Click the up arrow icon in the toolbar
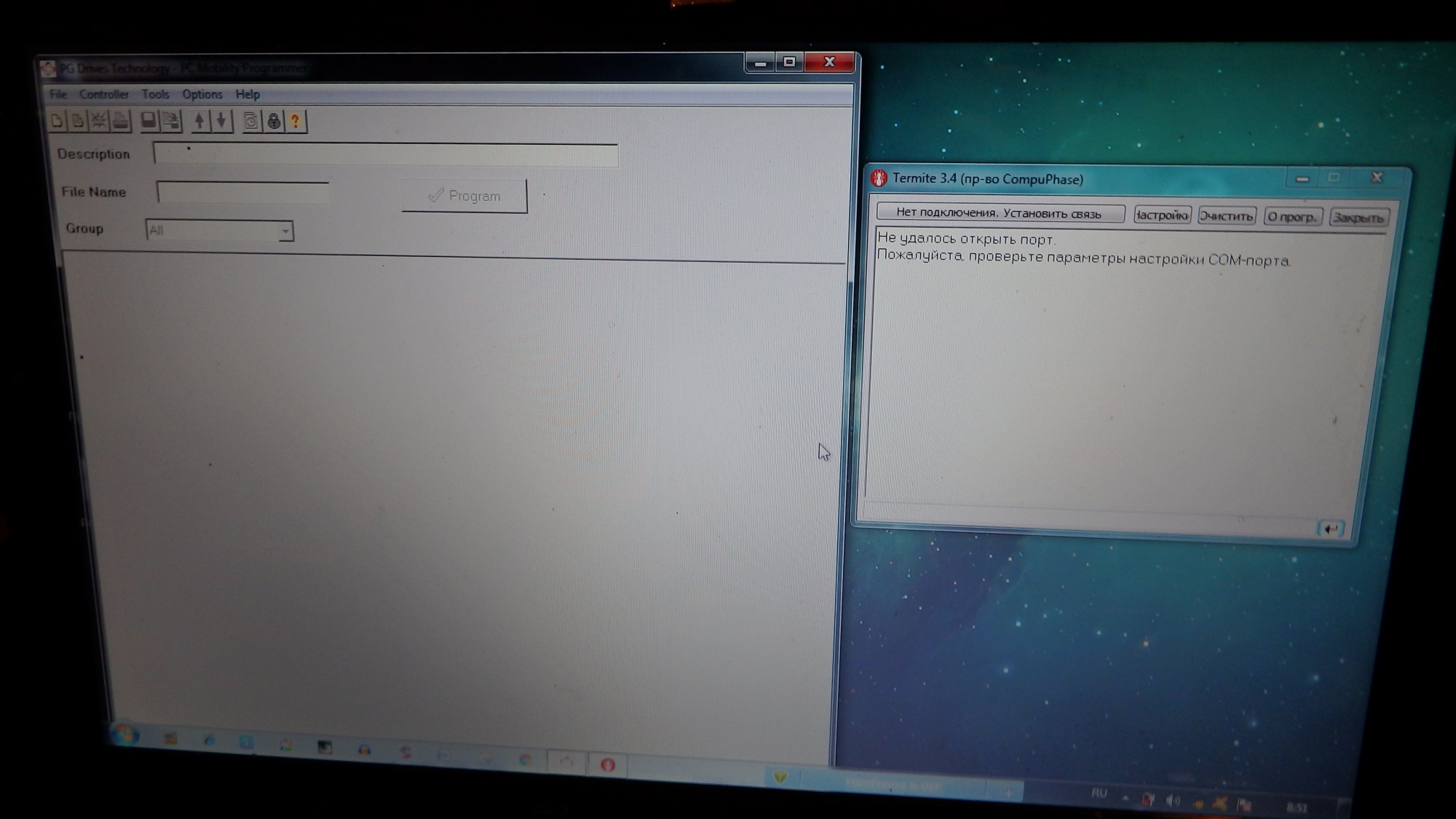Screen dimensions: 1456x819 point(199,121)
